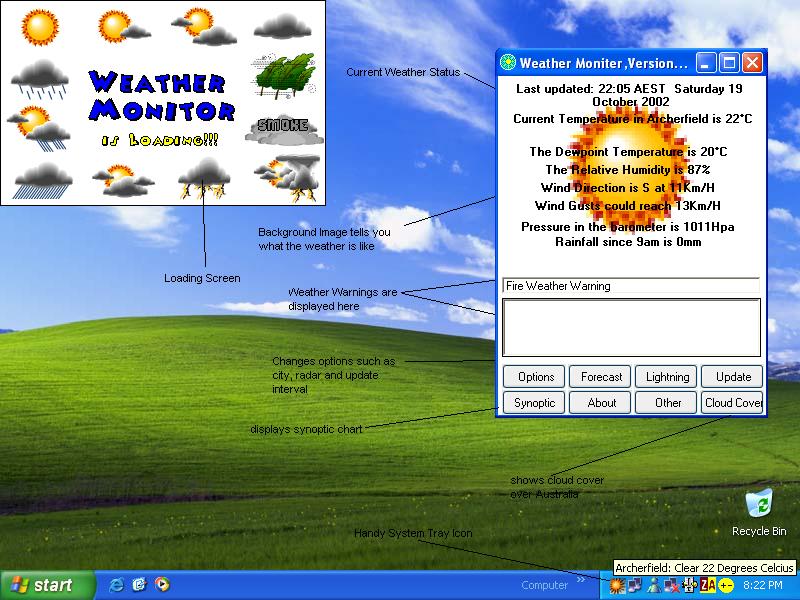Click the Smoke cloud icon on loading screen
The width and height of the screenshot is (800, 600).
[284, 129]
